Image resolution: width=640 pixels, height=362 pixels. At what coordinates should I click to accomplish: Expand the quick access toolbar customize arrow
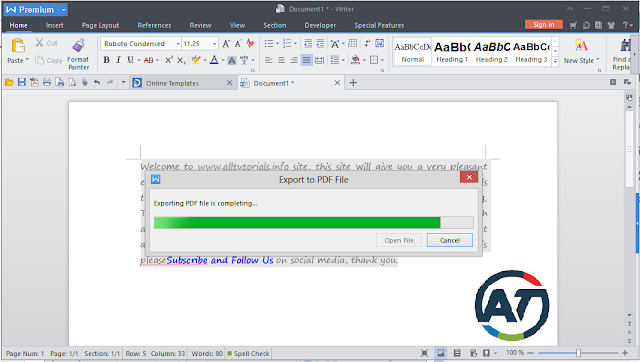(x=123, y=82)
